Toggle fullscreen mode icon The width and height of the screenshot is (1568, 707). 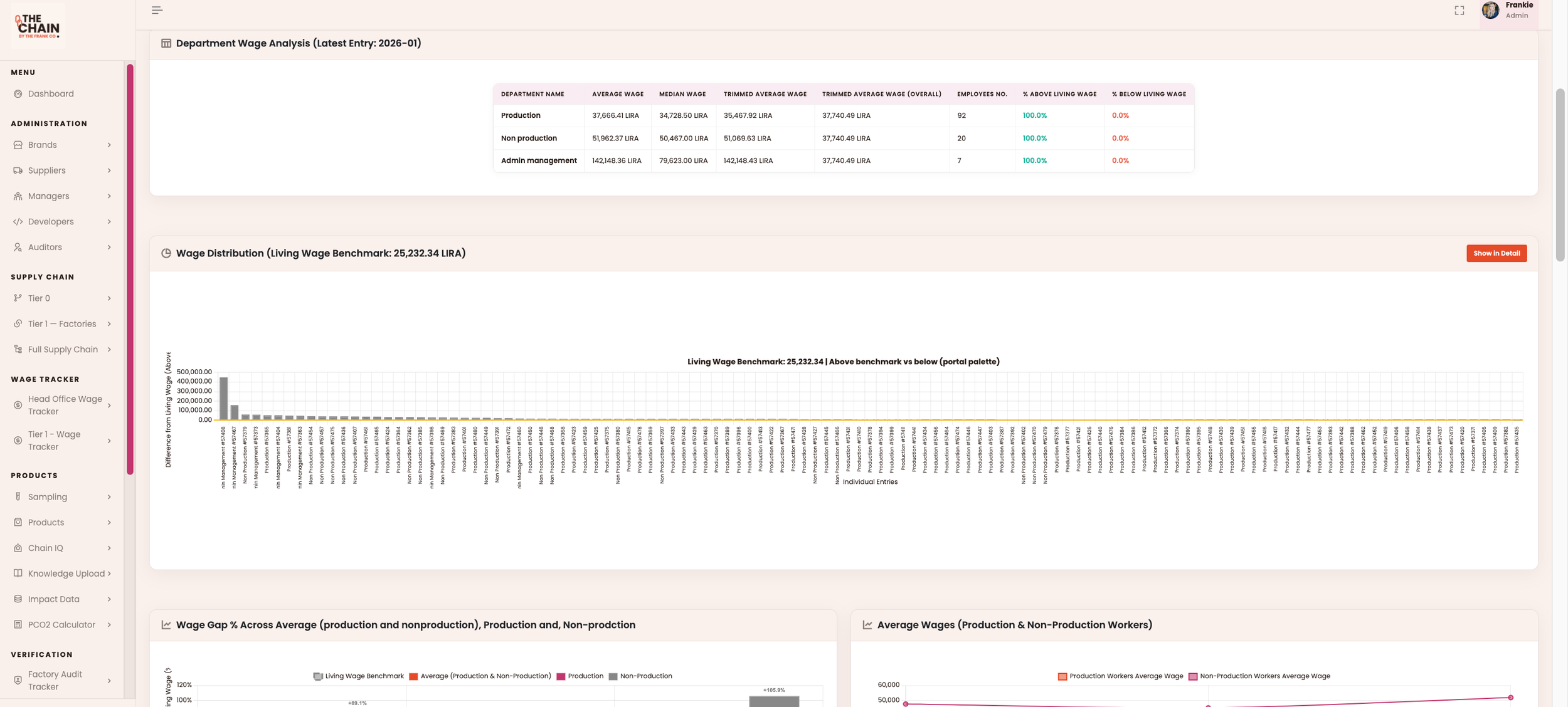coord(1459,11)
